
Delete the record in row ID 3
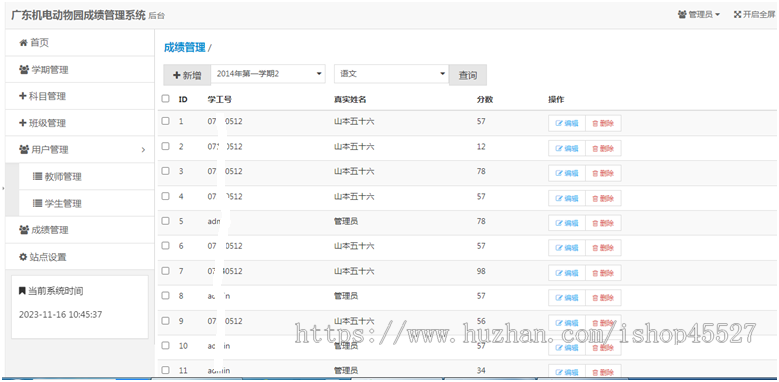coord(603,173)
